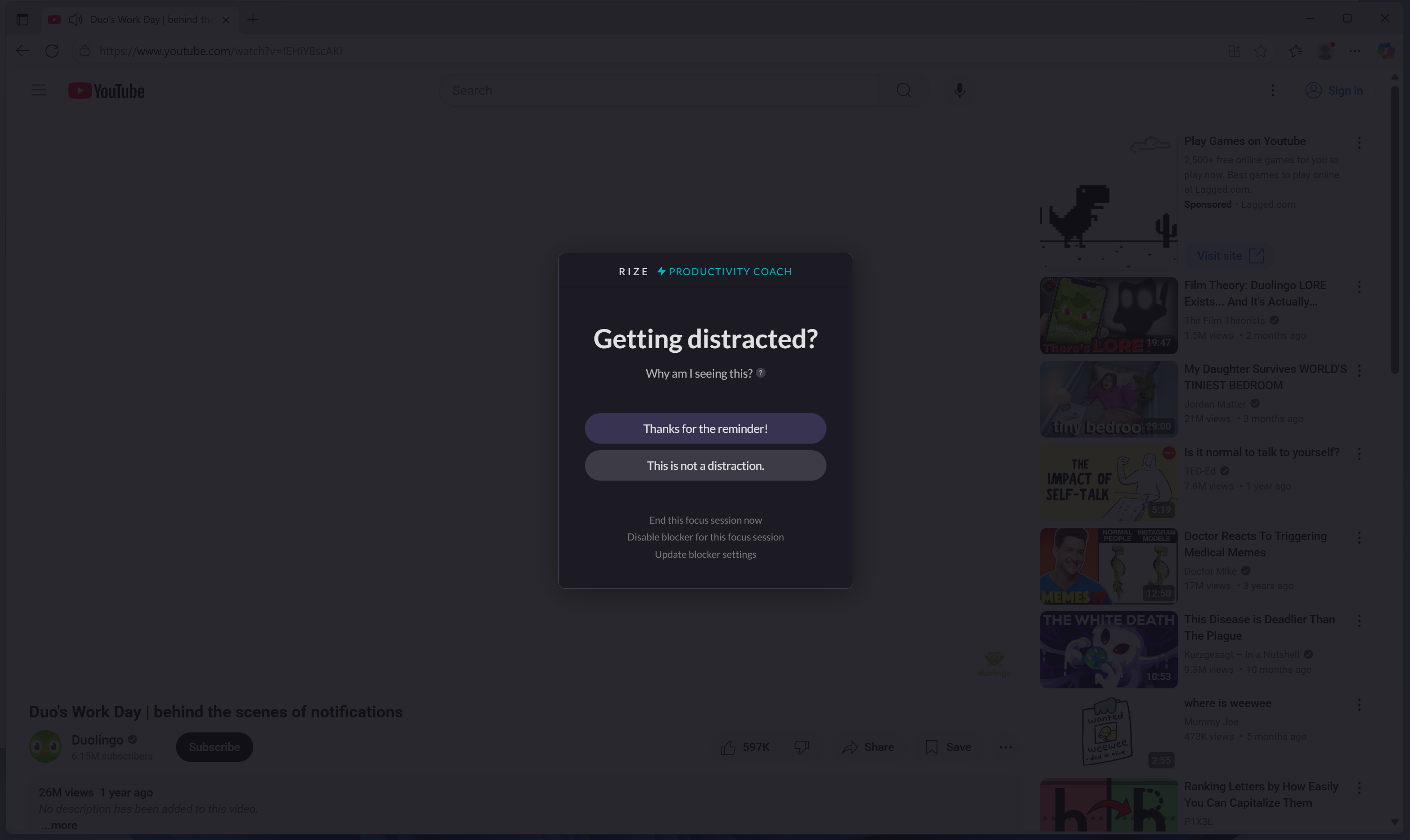Expand the video description with ...more
The height and width of the screenshot is (840, 1410).
59,825
